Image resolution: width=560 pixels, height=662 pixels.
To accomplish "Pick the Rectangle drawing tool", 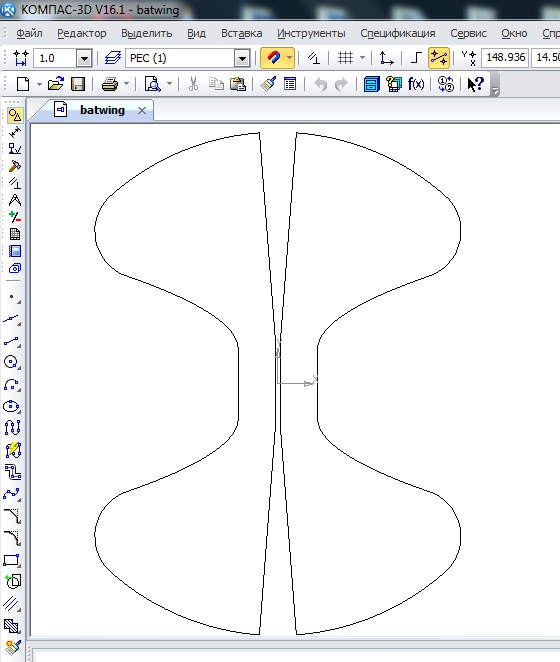I will tap(12, 560).
